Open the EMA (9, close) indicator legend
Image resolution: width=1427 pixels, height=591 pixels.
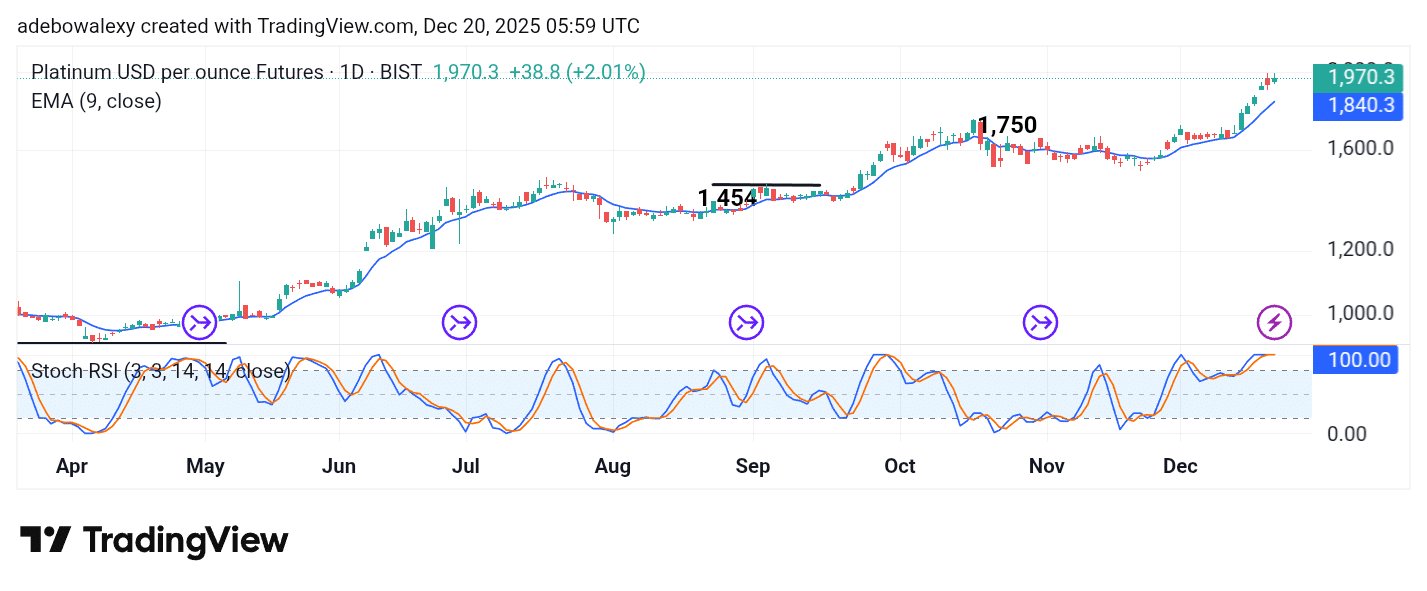point(96,101)
